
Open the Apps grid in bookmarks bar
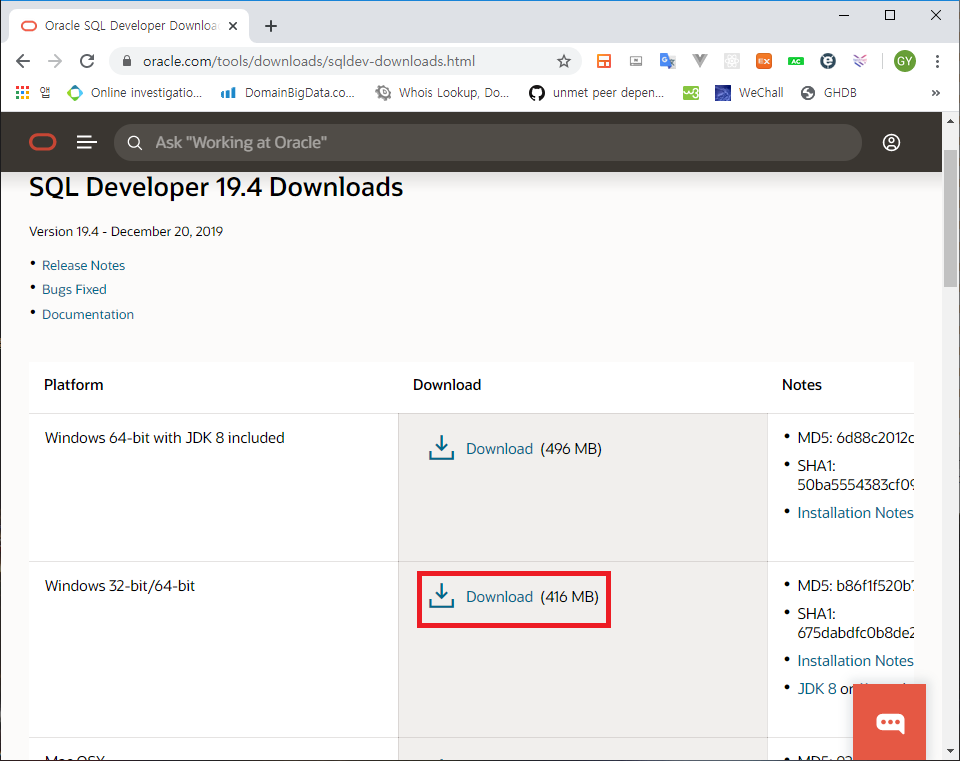23,92
